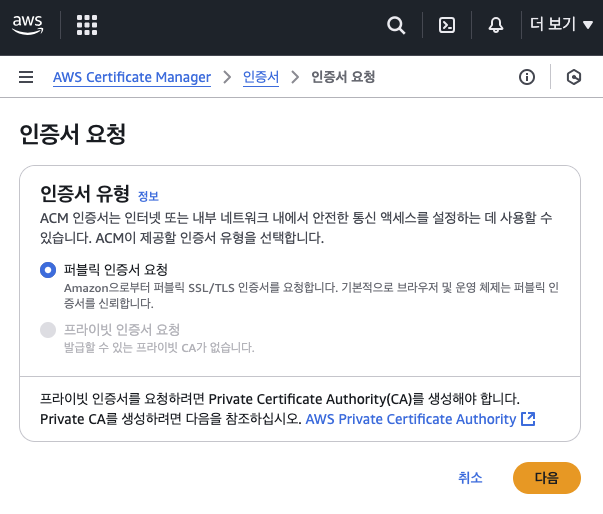Click the external link icon
Screen dimensions: 603x514
click(x=528, y=419)
